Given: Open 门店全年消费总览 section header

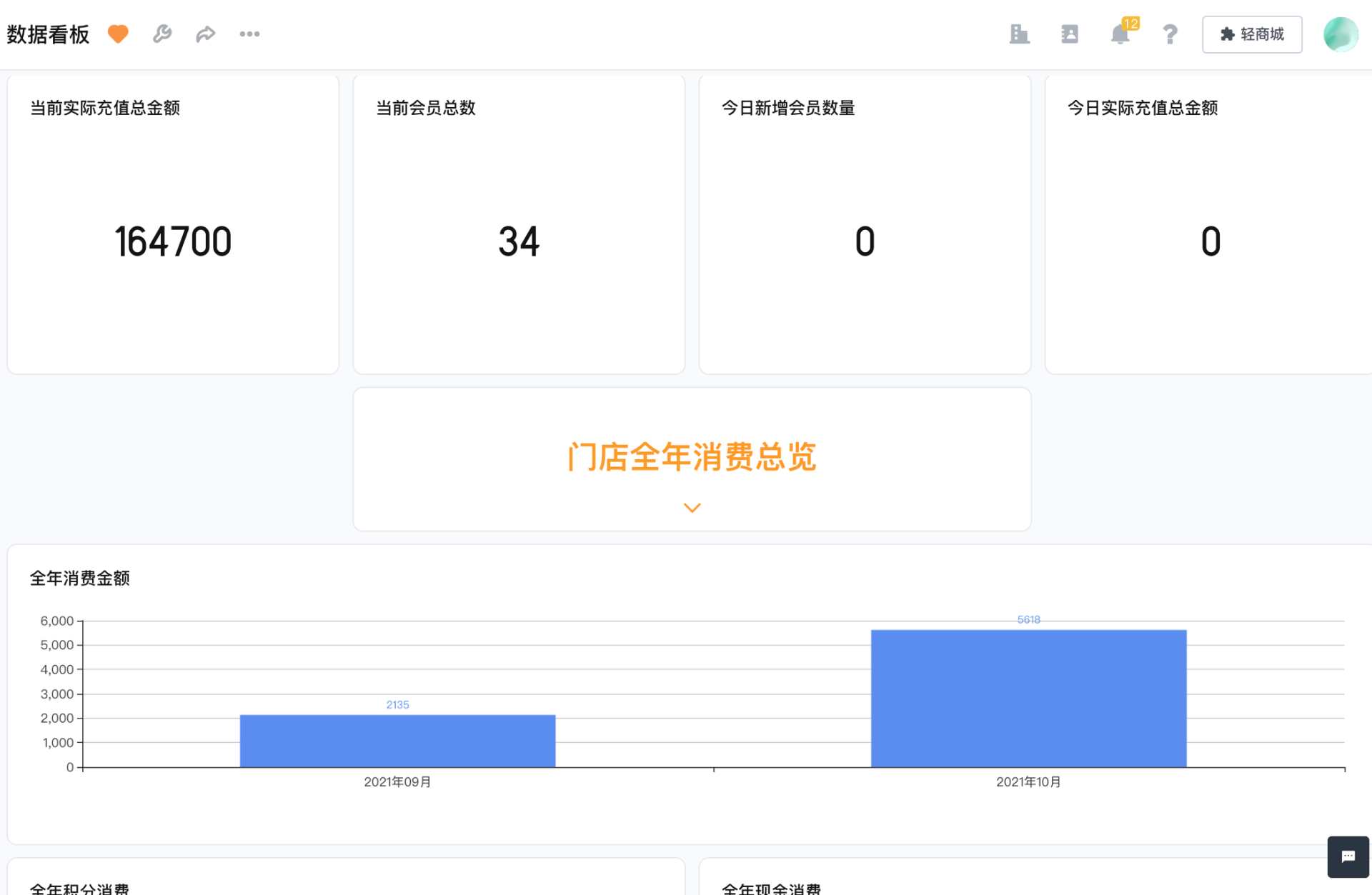Looking at the screenshot, I should (x=691, y=458).
